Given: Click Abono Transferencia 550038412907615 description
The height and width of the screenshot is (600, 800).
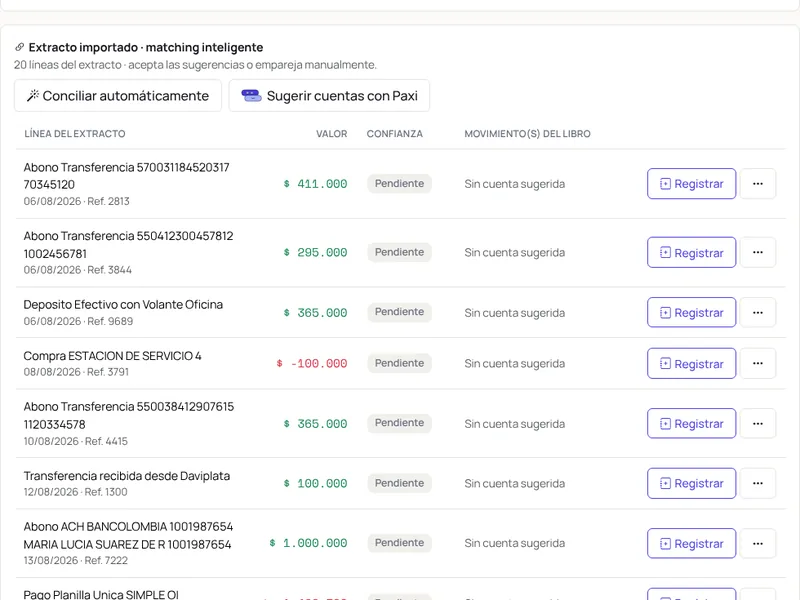Looking at the screenshot, I should tap(129, 415).
